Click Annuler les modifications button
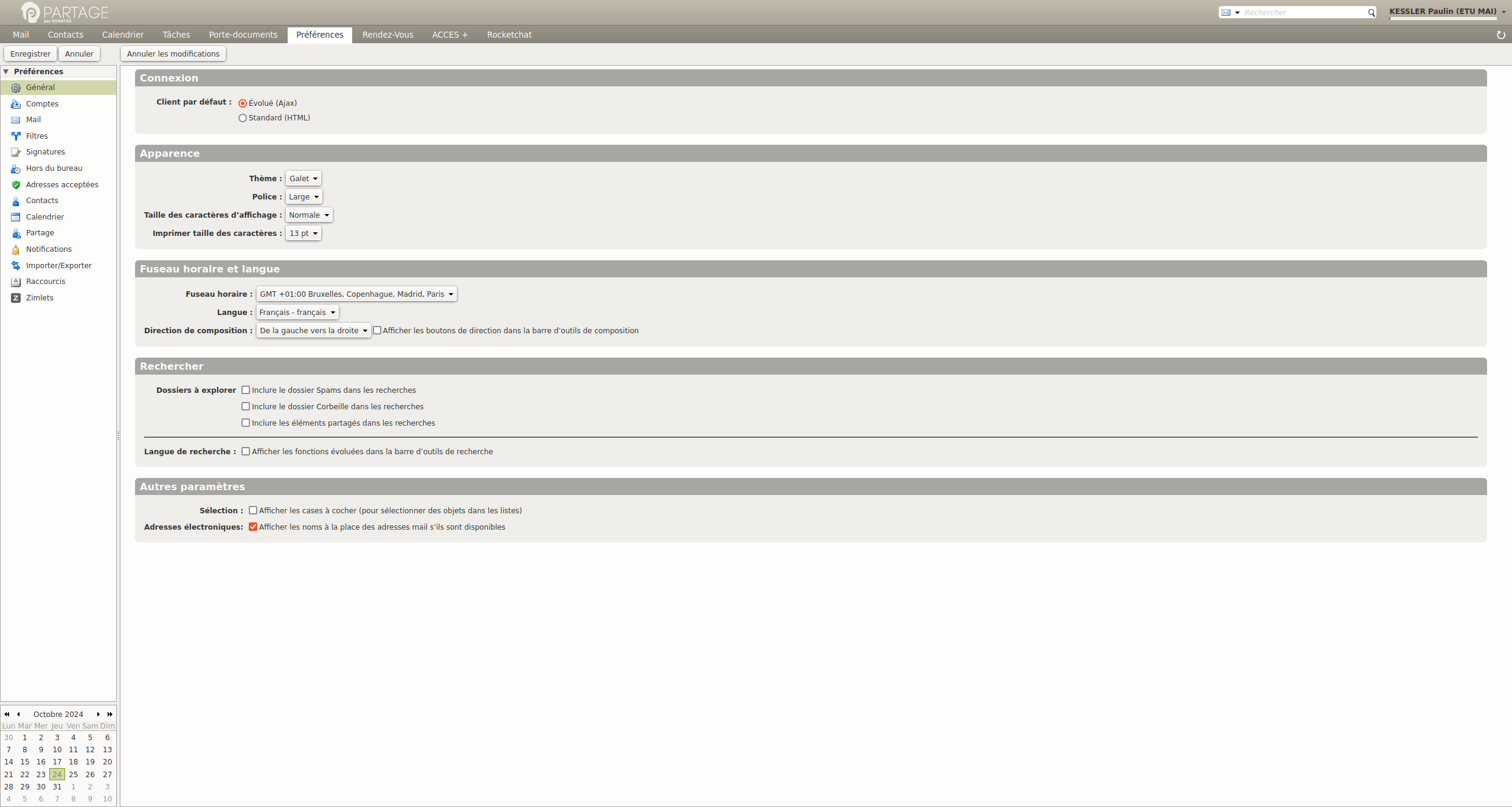 173,54
